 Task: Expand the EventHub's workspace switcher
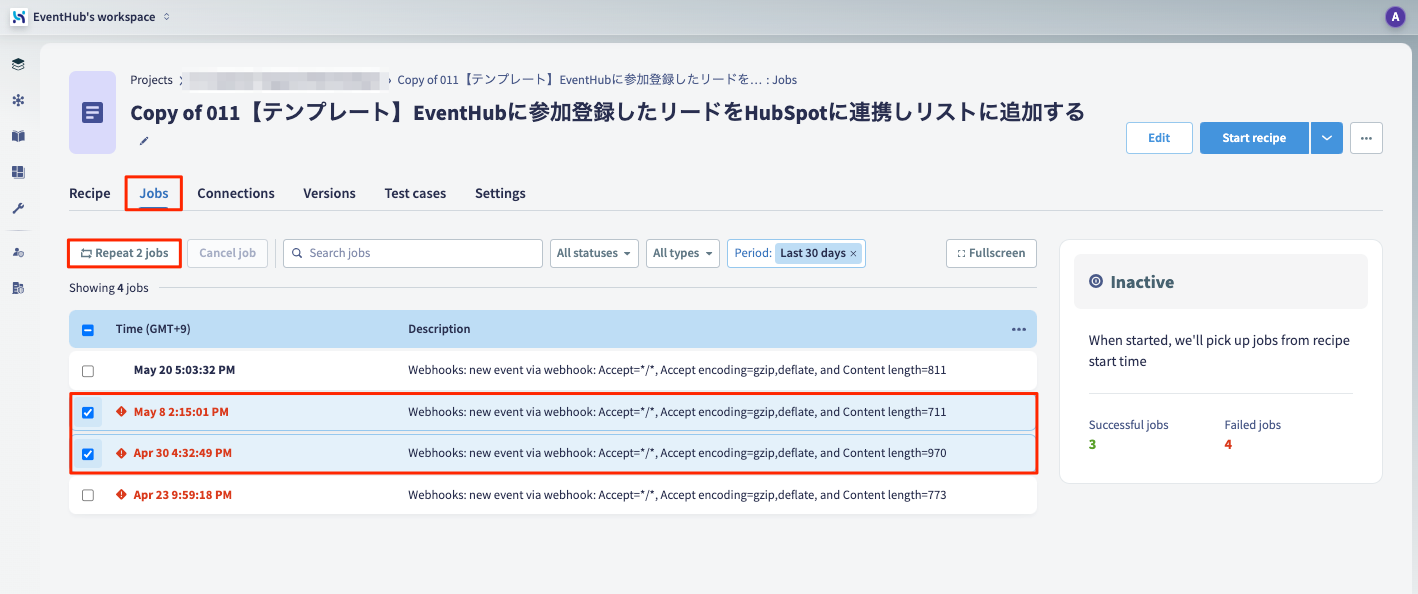[x=101, y=17]
